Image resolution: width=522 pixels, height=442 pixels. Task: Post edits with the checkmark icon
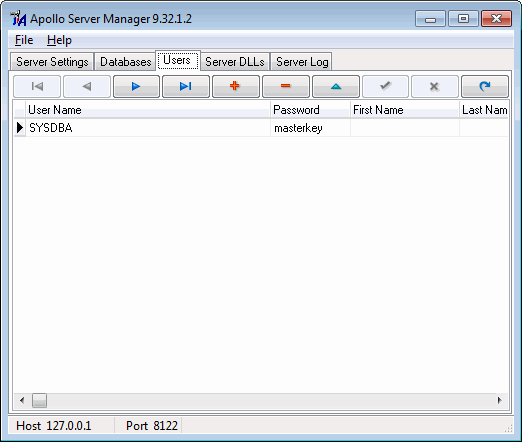click(x=385, y=86)
